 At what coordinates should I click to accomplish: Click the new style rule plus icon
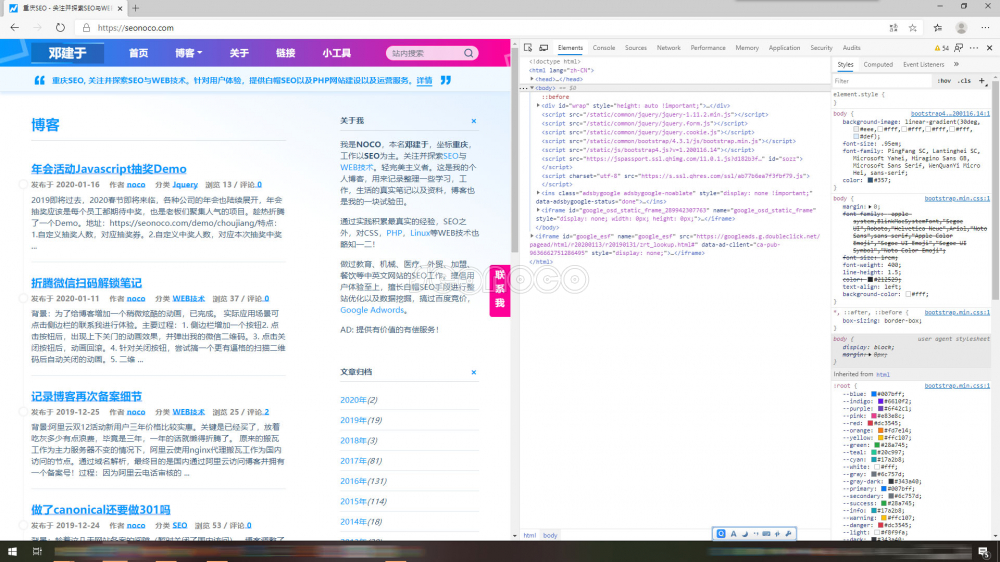(982, 80)
